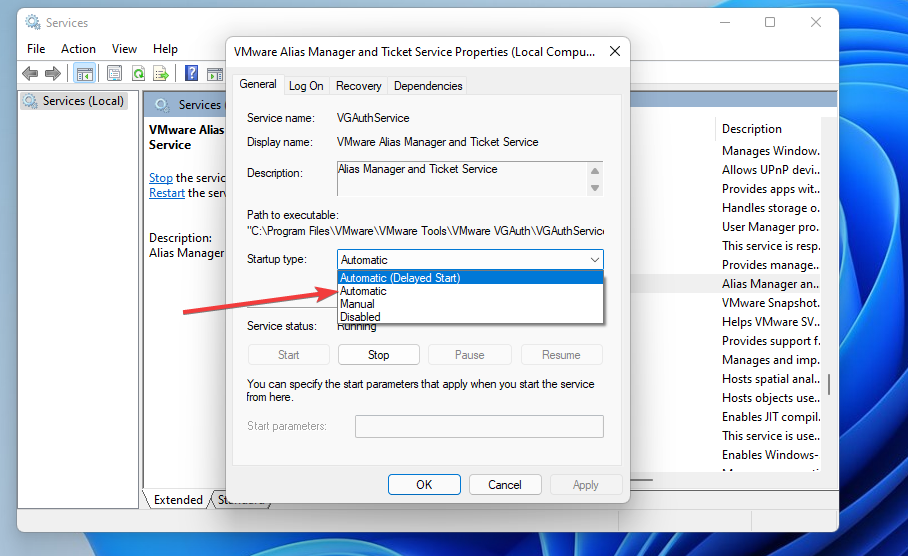Toggle Show/Hide Action Pane toolbar icon
The height and width of the screenshot is (556, 908).
click(215, 74)
